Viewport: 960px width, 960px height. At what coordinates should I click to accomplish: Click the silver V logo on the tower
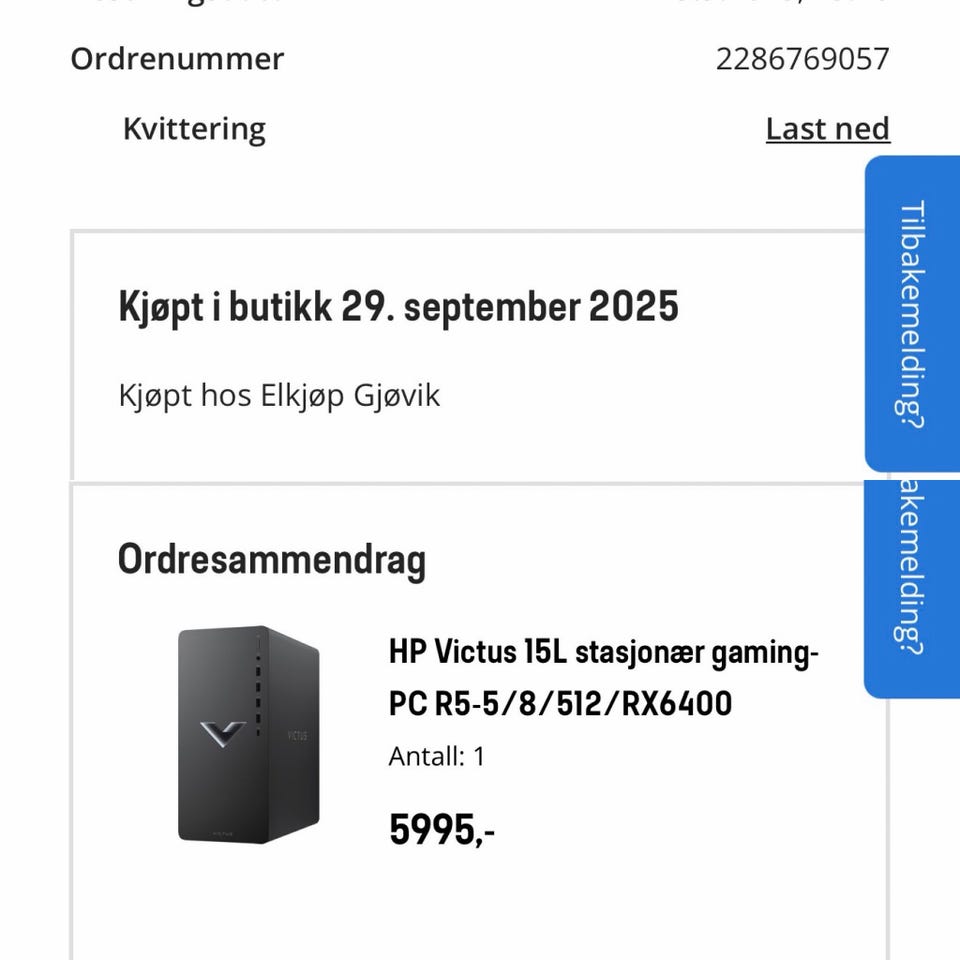(x=223, y=733)
